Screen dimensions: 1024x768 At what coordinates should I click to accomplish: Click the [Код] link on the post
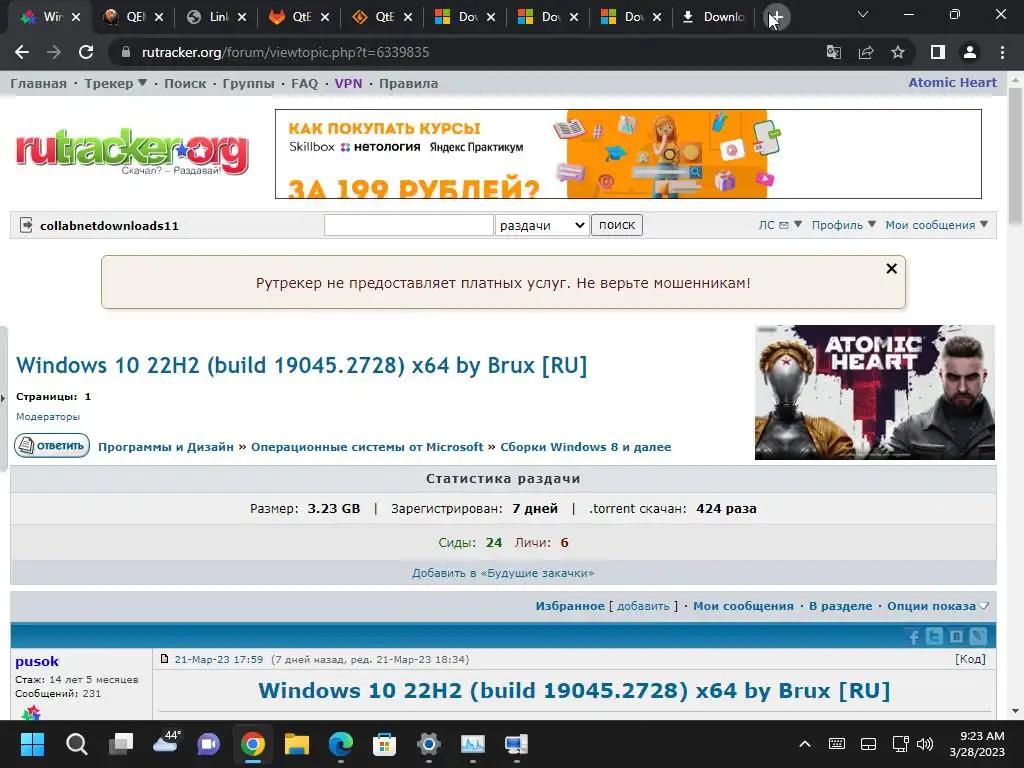click(x=970, y=659)
